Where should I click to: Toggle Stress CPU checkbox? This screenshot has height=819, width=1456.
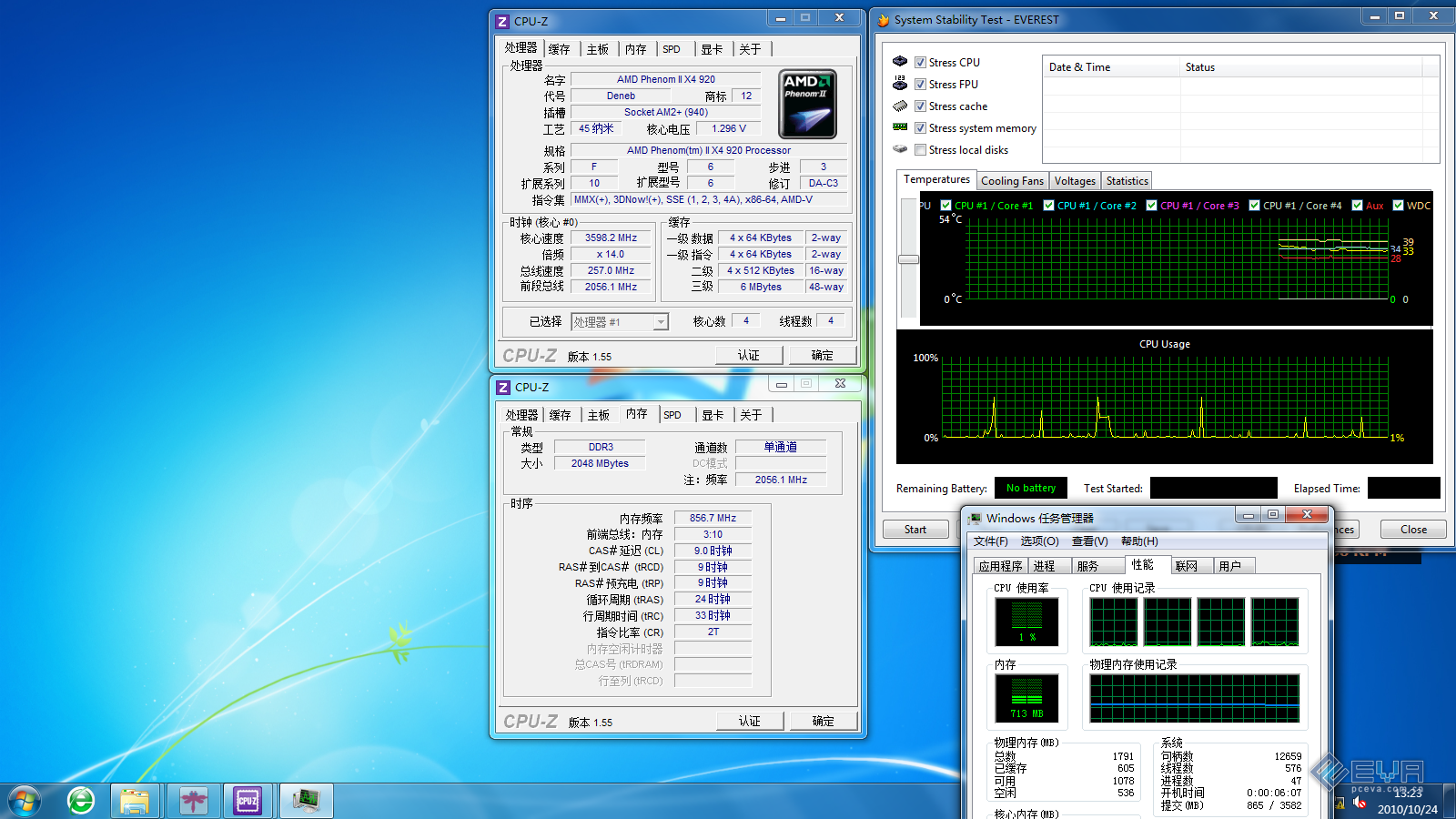coord(920,62)
